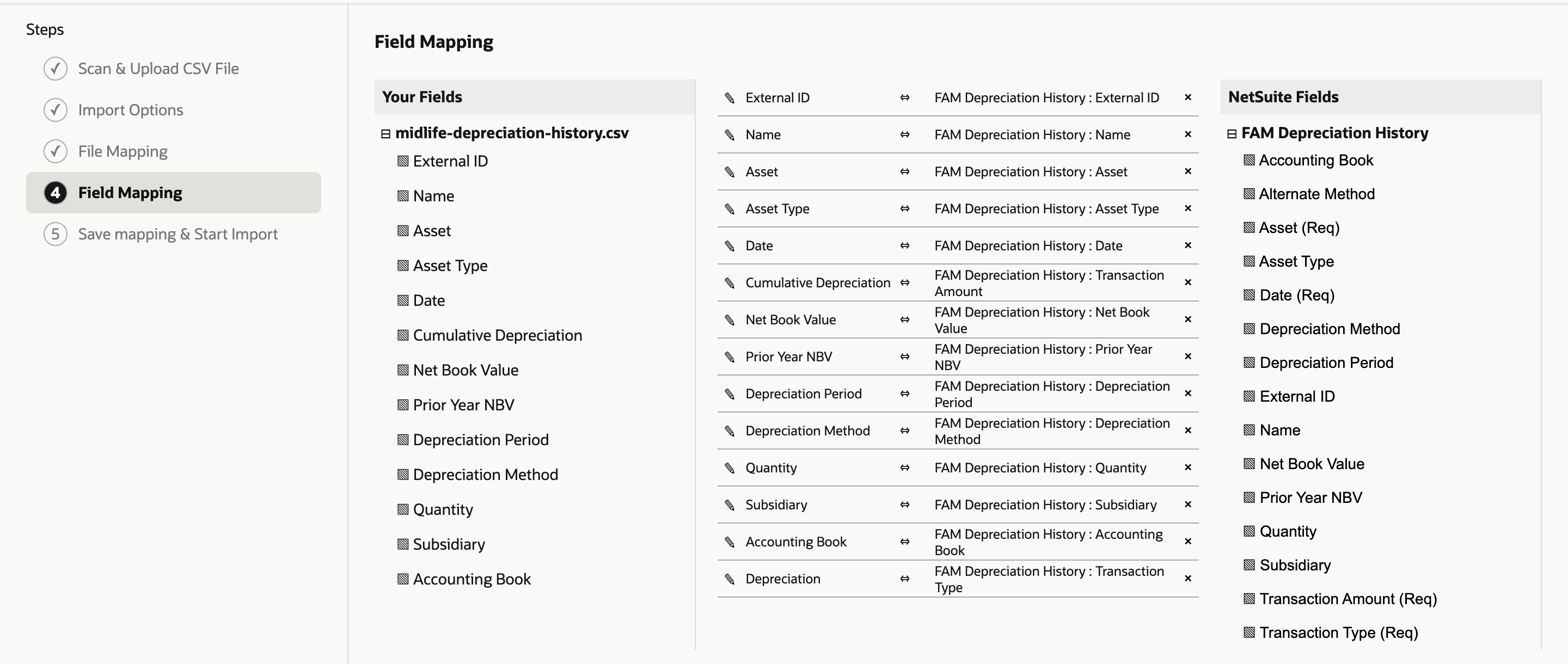1568x664 pixels.
Task: Edit the Subsidiary mapping pencil icon
Action: 729,505
